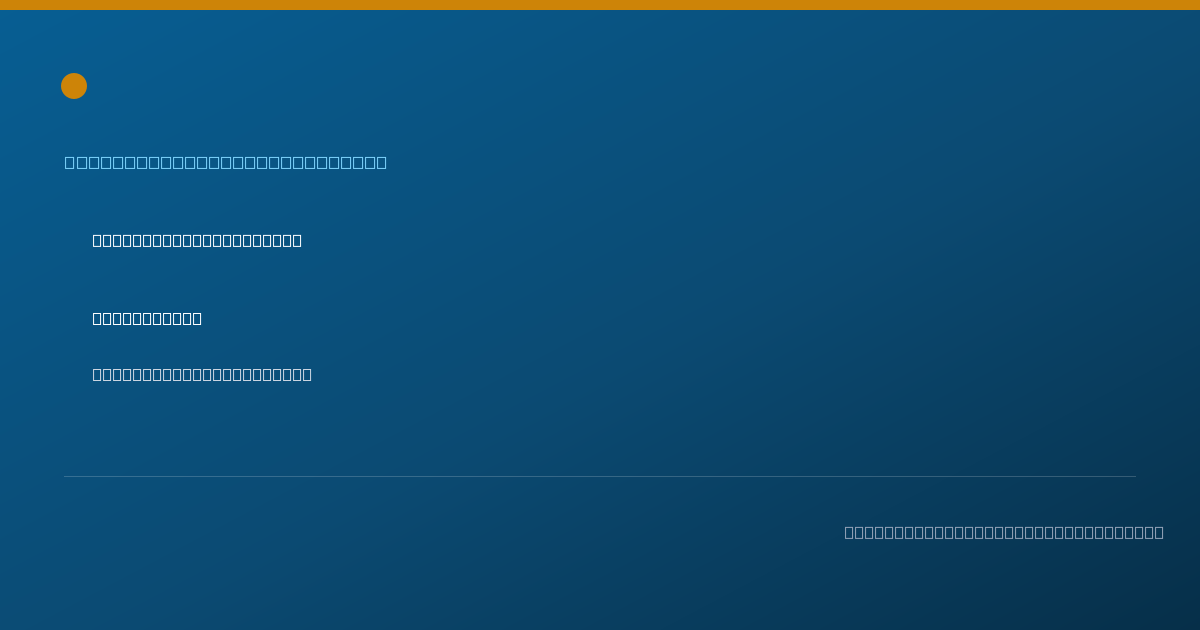Screen dimensions: 1200x630
Task: Click the longest white bold text line
Action: click(197, 240)
